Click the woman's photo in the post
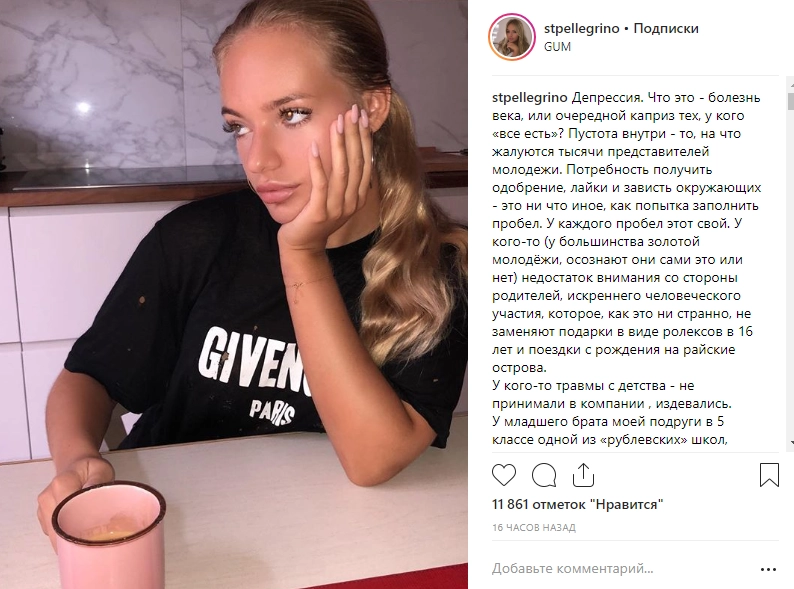Image resolution: width=794 pixels, height=589 pixels. 234,294
